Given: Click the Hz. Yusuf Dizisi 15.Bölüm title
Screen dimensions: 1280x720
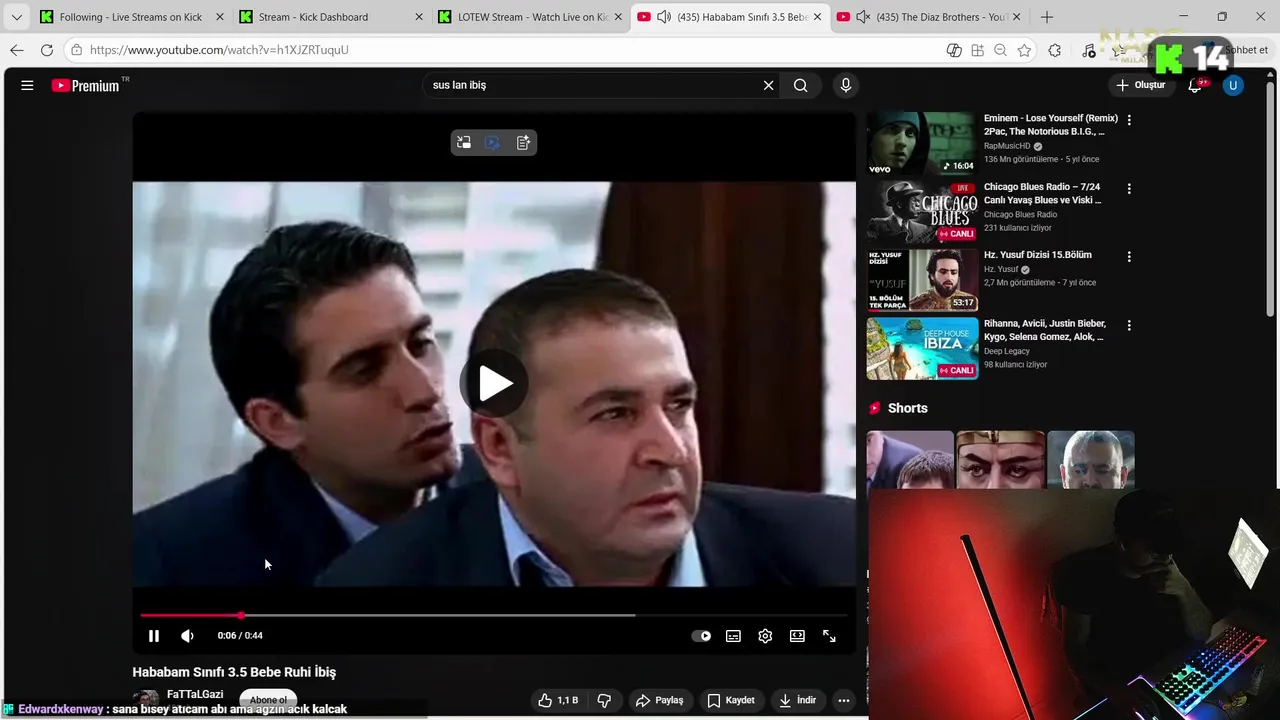Looking at the screenshot, I should point(1038,255).
